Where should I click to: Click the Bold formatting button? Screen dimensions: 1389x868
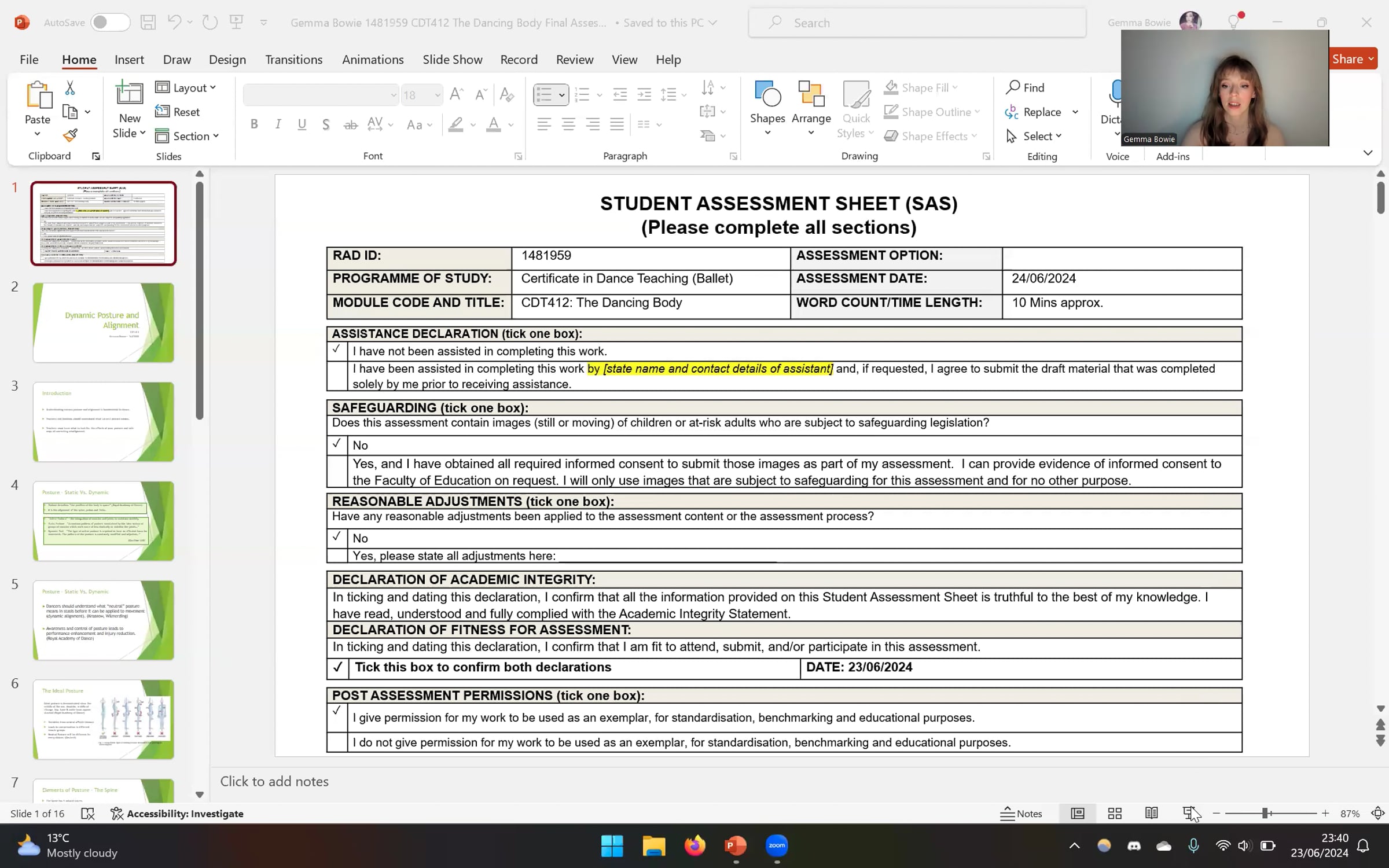[x=254, y=124]
